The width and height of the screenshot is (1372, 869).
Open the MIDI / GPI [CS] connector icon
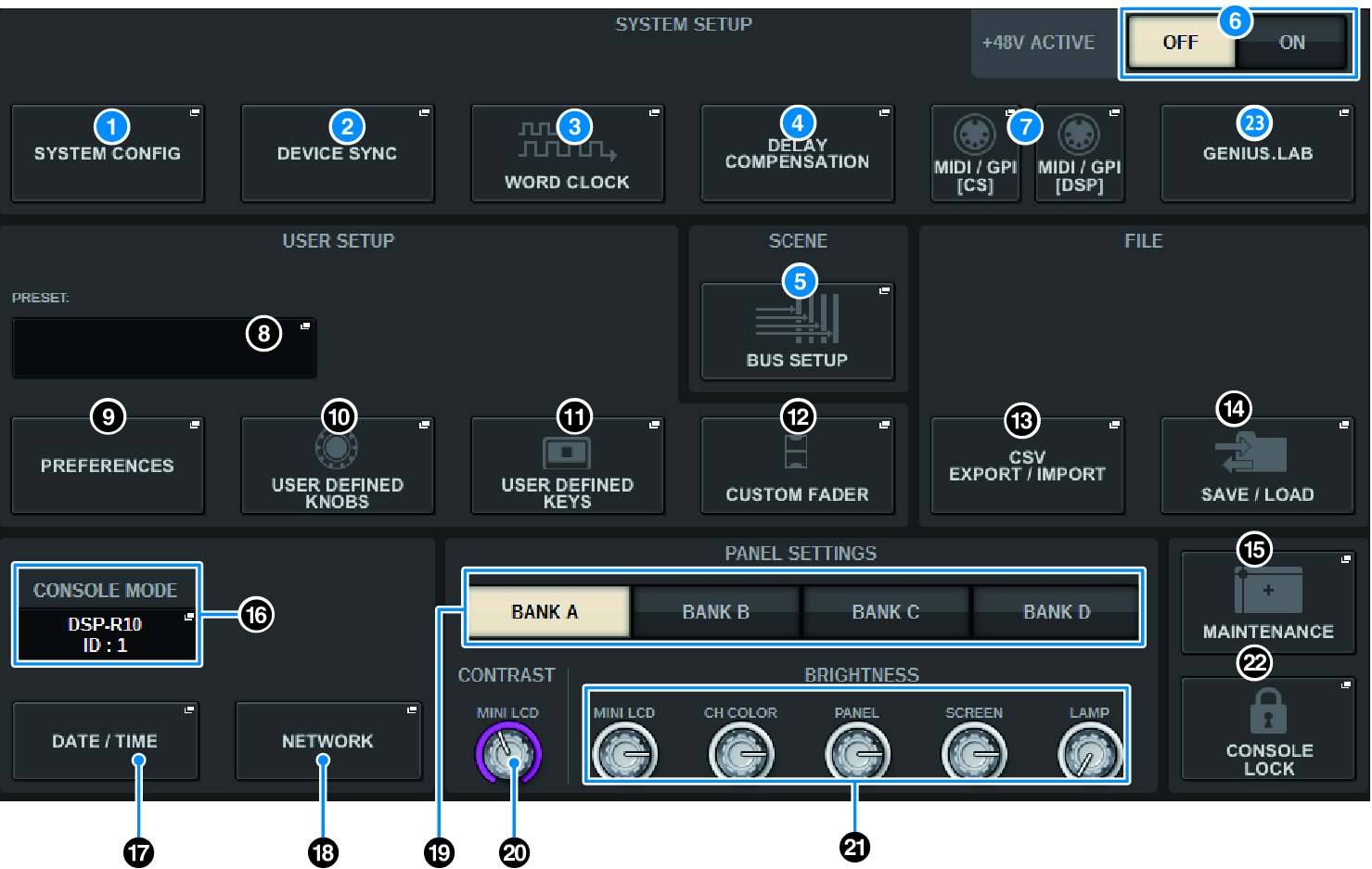tap(974, 136)
